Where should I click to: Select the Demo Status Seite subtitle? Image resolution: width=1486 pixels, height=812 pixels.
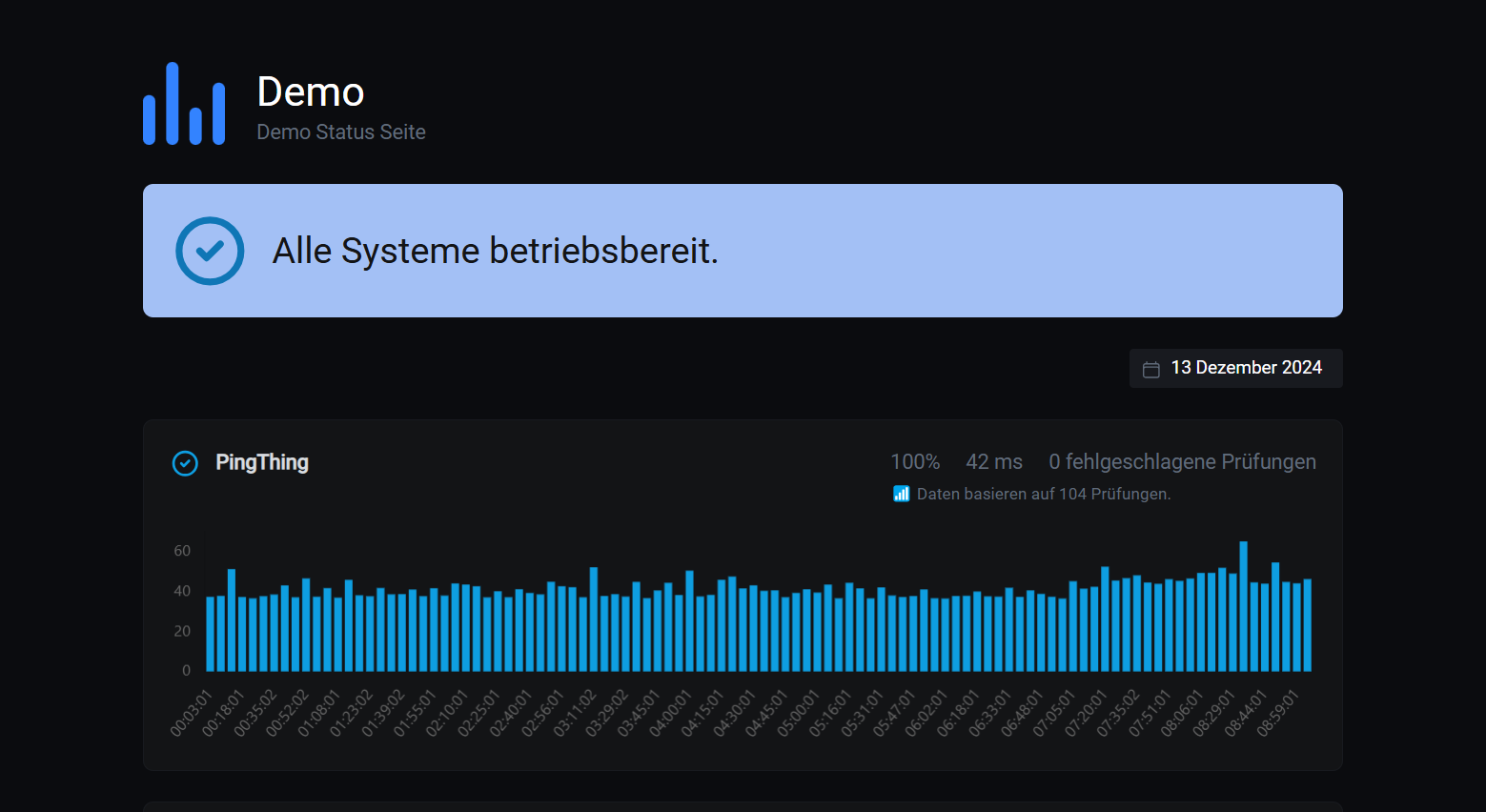[x=340, y=132]
